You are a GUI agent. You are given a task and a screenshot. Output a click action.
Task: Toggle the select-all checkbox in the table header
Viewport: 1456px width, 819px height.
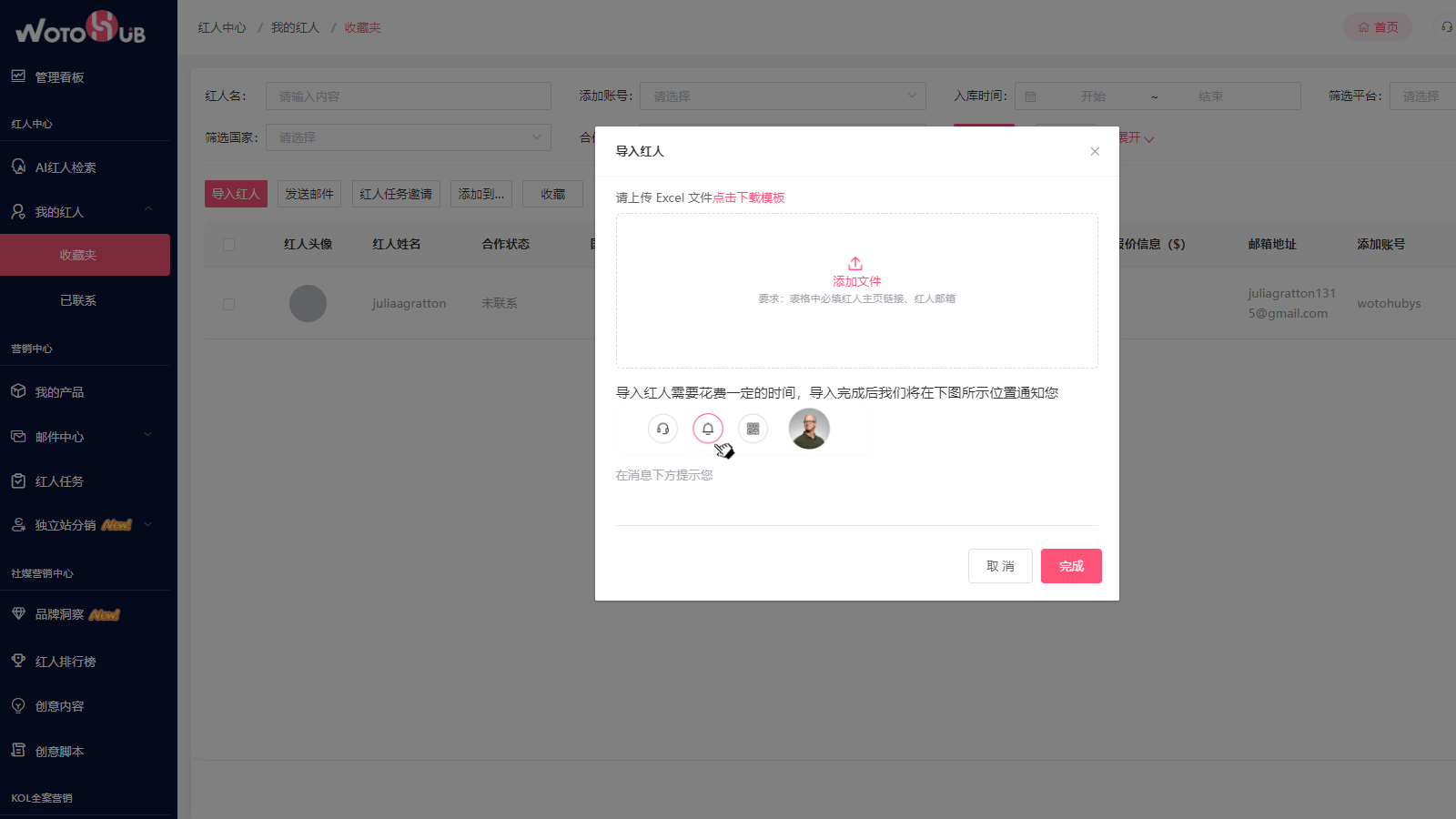228,244
